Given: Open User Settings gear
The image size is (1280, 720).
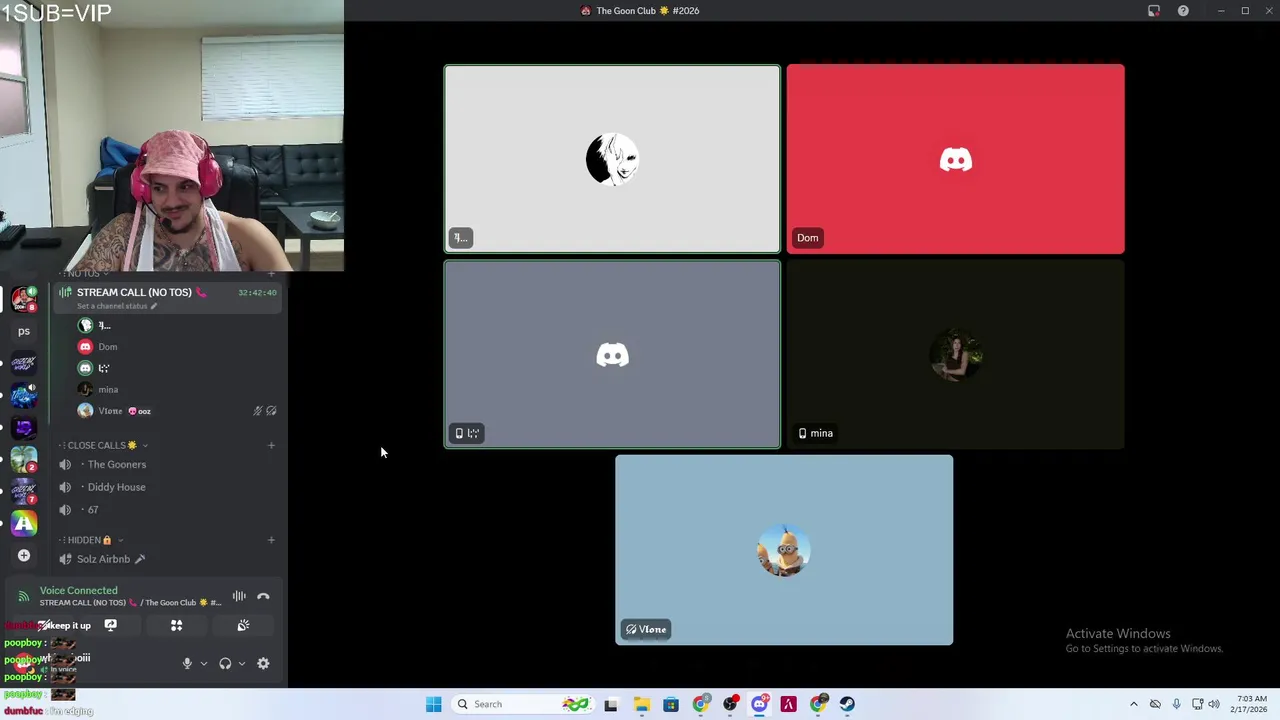Looking at the screenshot, I should click(263, 664).
